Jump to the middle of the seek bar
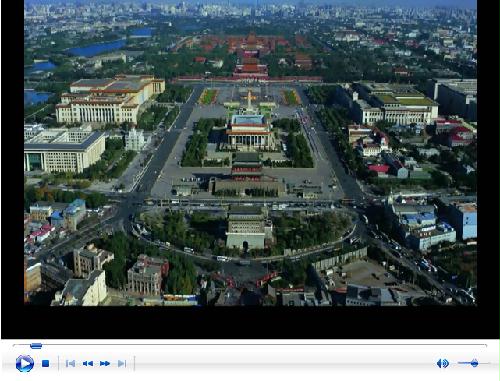500x381 pixels. [x=250, y=345]
